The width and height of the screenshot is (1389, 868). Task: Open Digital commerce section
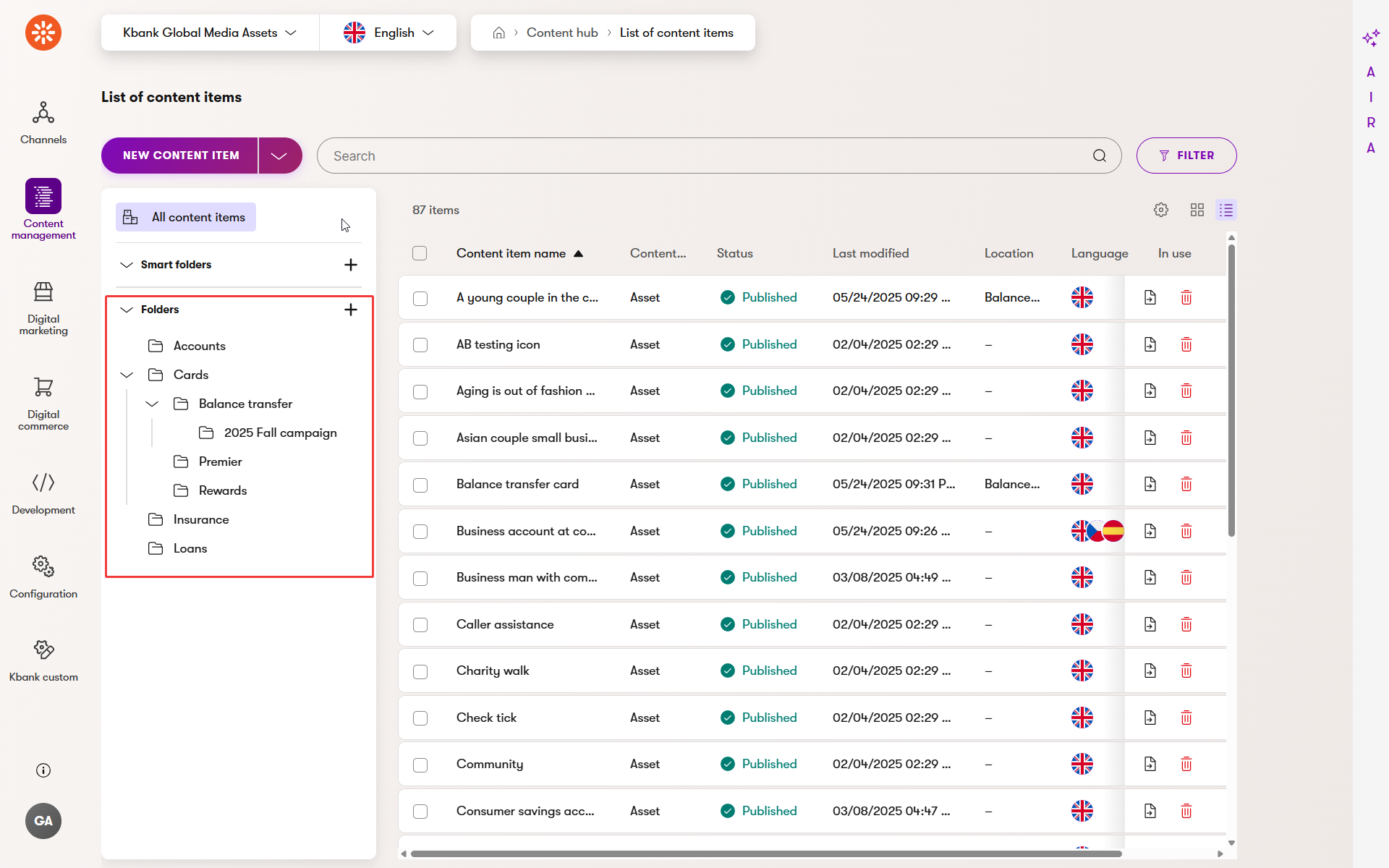click(x=43, y=404)
